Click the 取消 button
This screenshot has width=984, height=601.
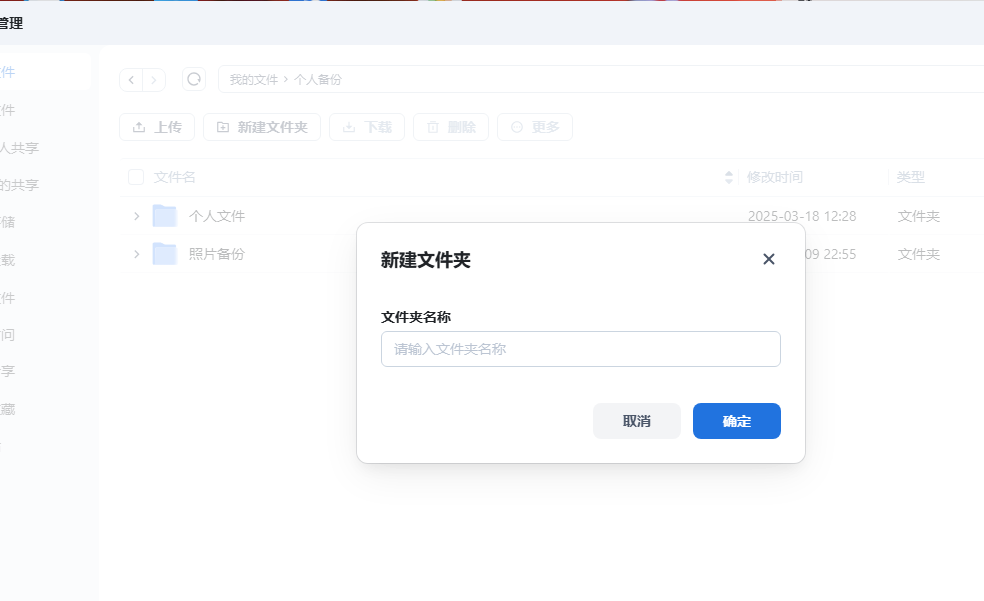point(637,421)
